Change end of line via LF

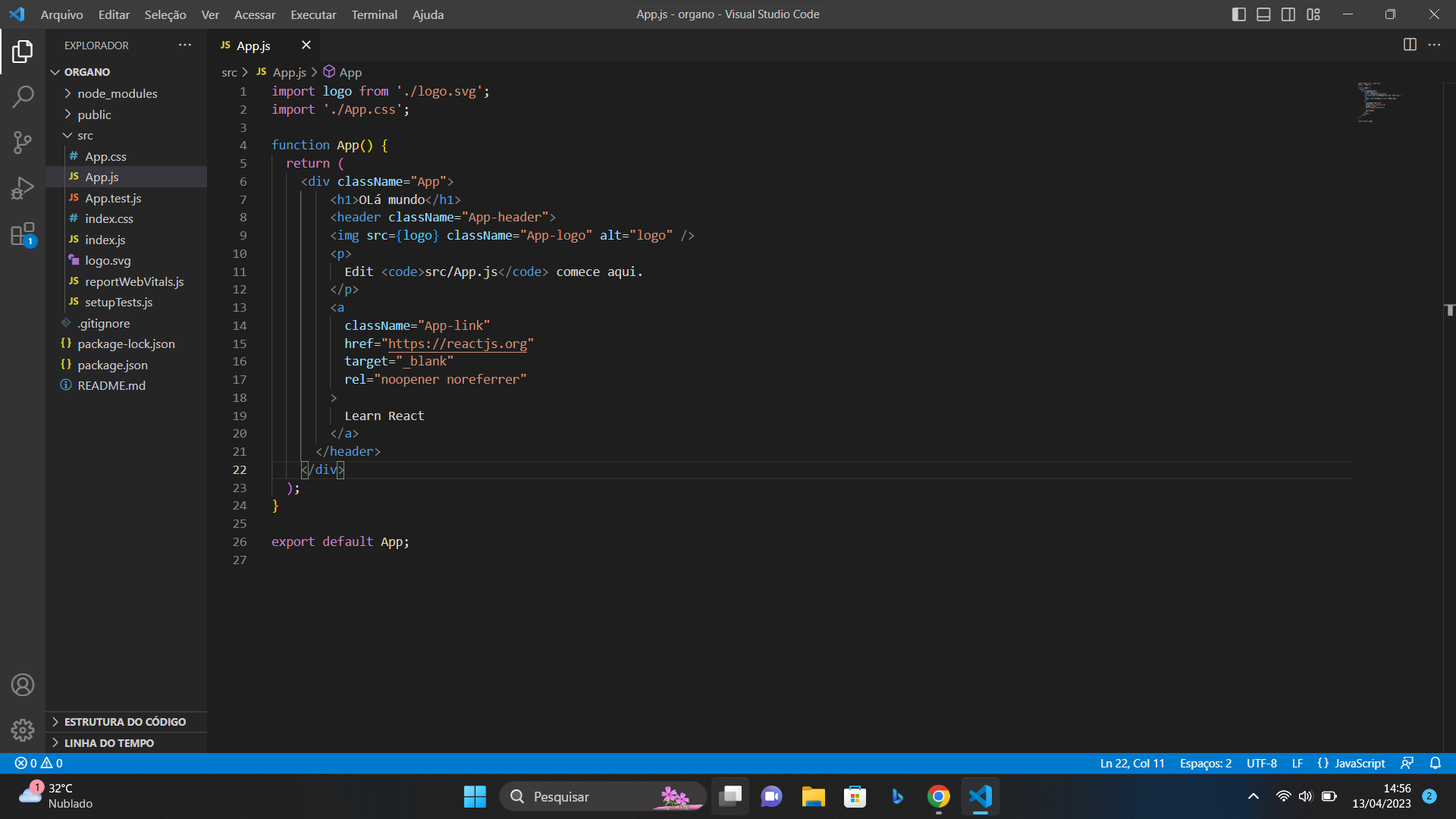pos(1297,763)
